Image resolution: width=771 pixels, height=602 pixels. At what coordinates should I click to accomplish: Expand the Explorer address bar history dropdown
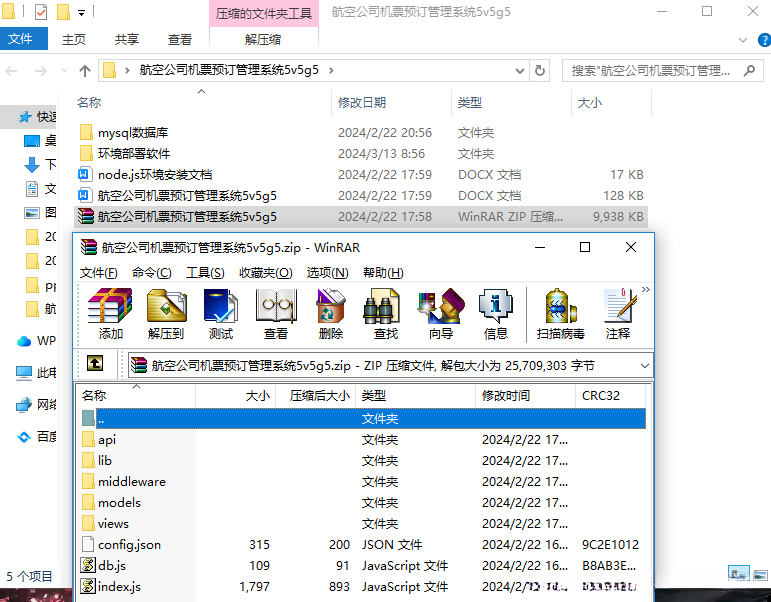(x=520, y=71)
